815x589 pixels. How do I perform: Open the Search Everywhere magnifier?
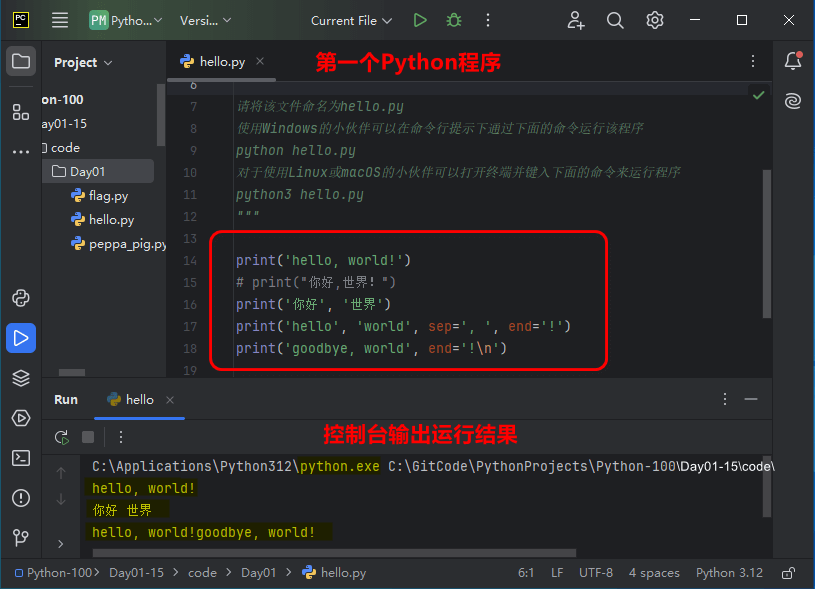tap(615, 20)
